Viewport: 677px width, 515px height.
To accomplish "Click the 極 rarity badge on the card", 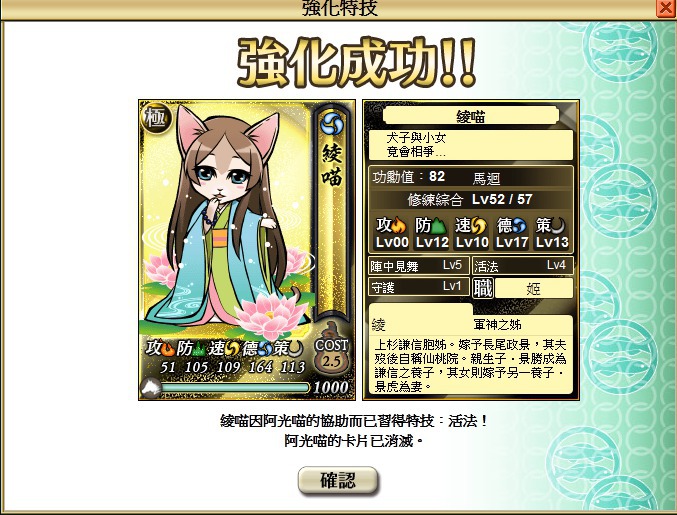I will (156, 117).
